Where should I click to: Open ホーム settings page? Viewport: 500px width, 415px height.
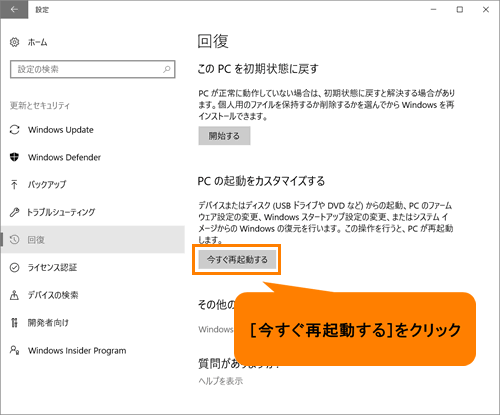(x=37, y=42)
